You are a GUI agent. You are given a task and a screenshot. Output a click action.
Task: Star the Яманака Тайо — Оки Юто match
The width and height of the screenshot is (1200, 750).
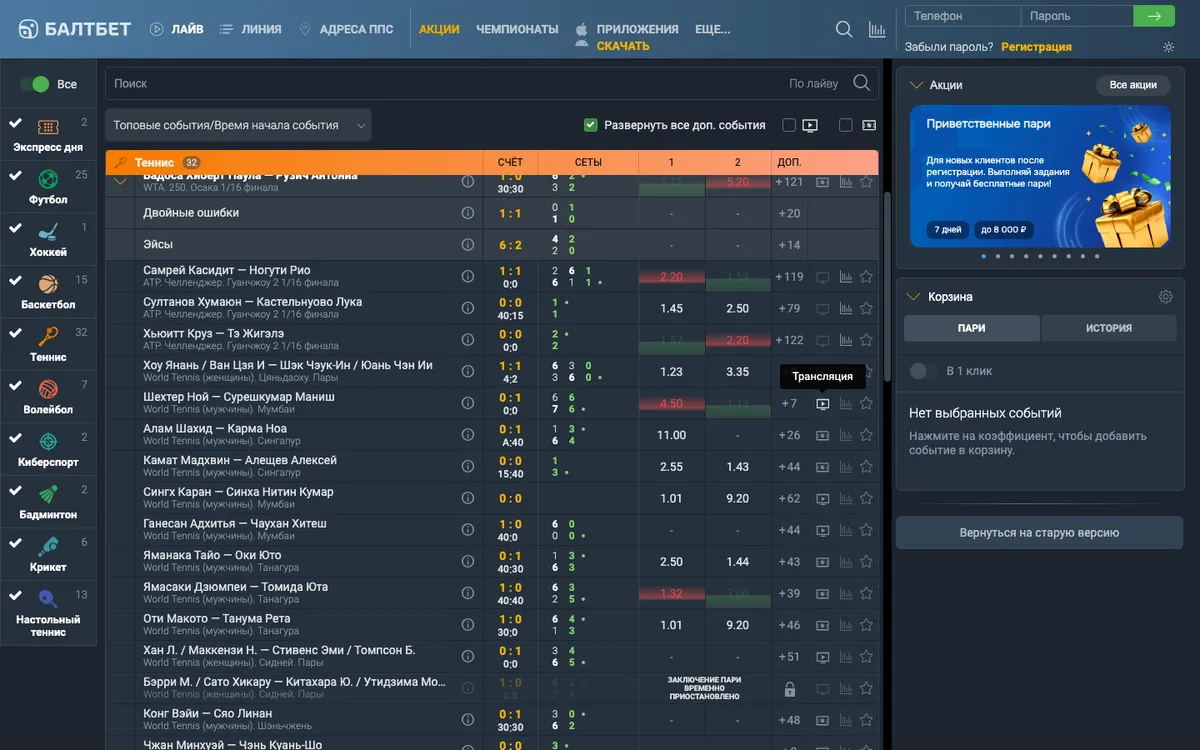click(x=866, y=562)
